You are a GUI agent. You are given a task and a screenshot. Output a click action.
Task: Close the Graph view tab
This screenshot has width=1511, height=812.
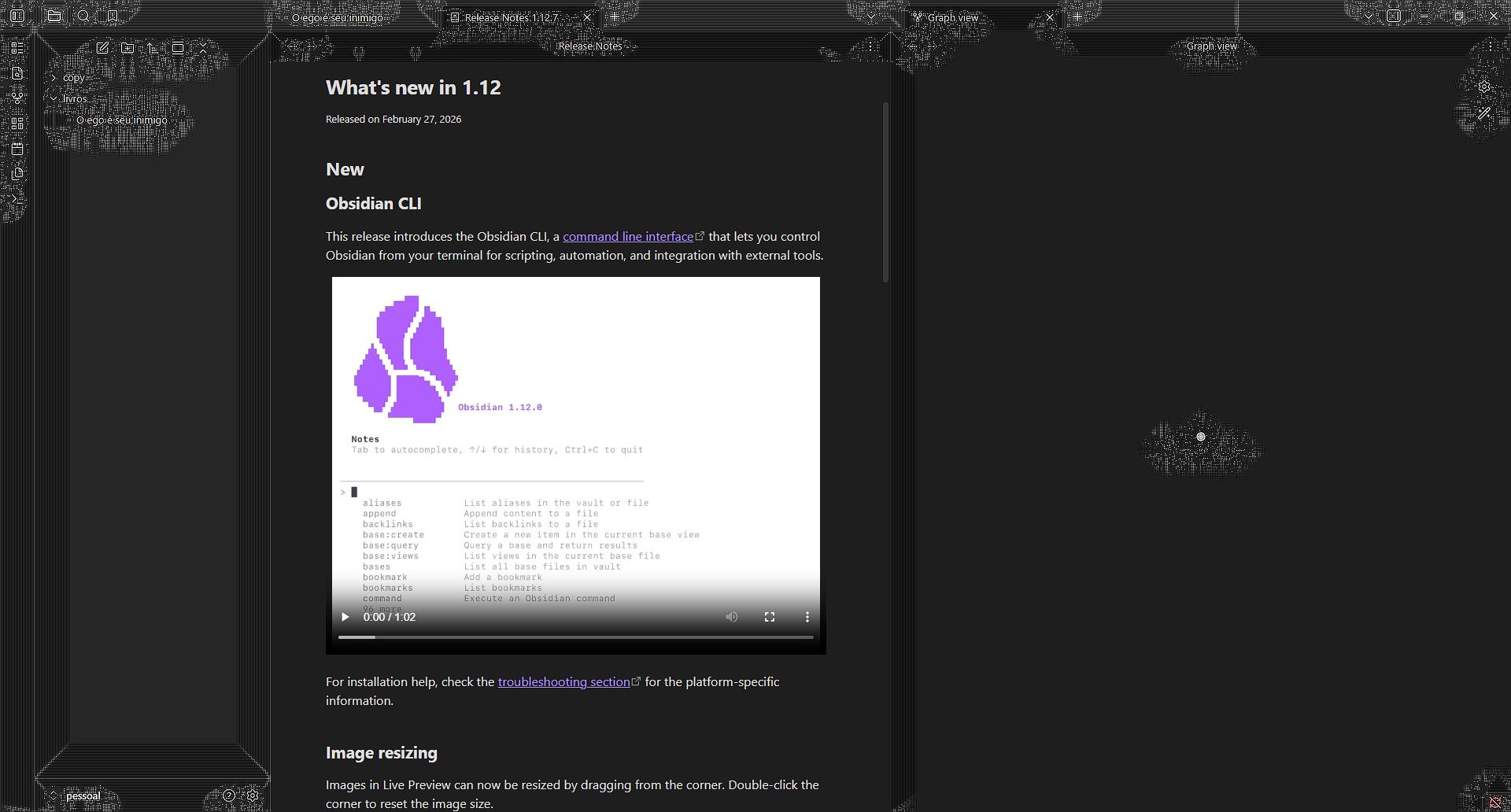click(x=1049, y=17)
